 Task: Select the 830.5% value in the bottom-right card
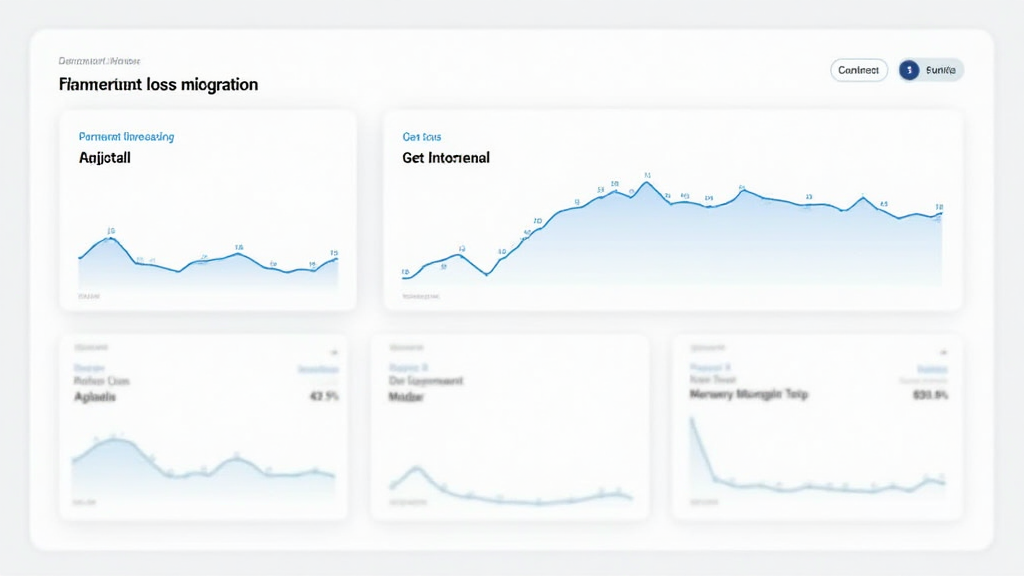(930, 395)
